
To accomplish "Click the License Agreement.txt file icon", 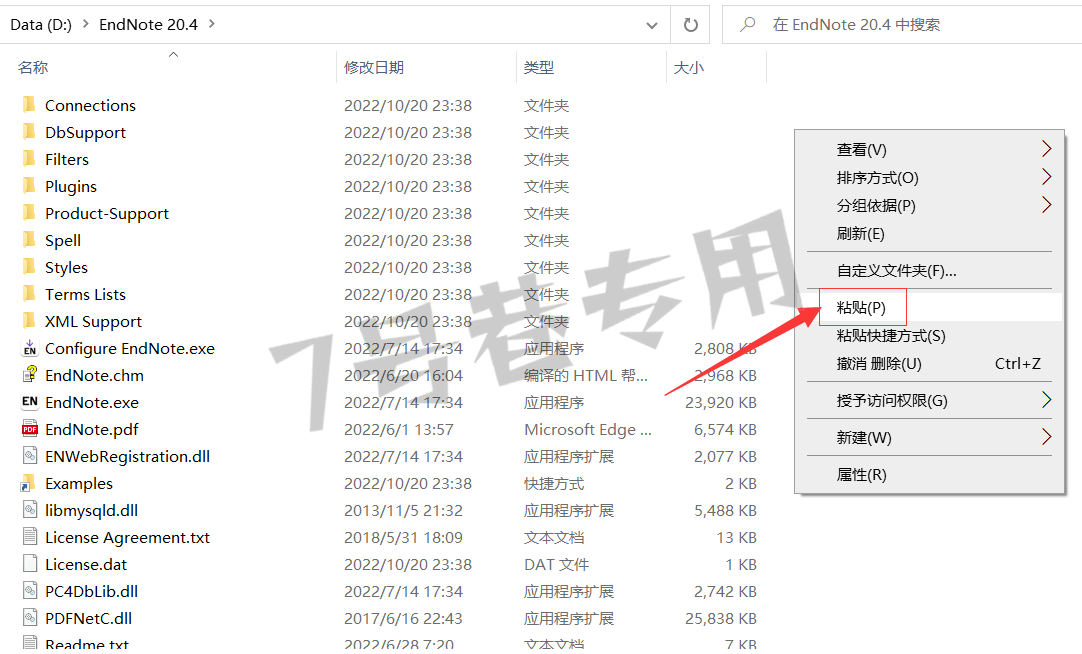I will point(30,537).
